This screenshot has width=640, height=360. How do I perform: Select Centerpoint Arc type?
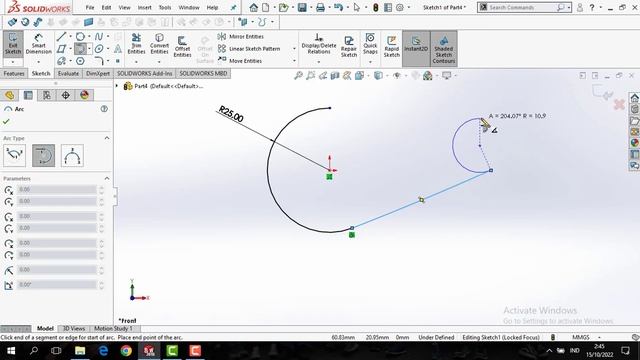(x=14, y=155)
